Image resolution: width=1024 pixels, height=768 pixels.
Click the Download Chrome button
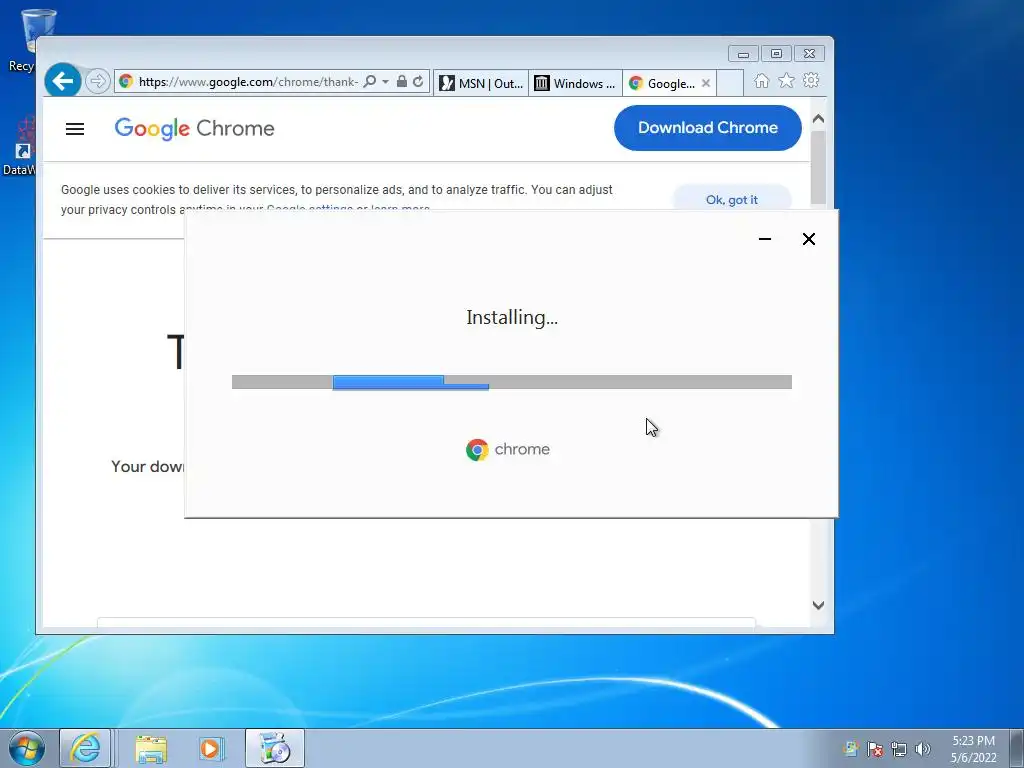pyautogui.click(x=708, y=127)
